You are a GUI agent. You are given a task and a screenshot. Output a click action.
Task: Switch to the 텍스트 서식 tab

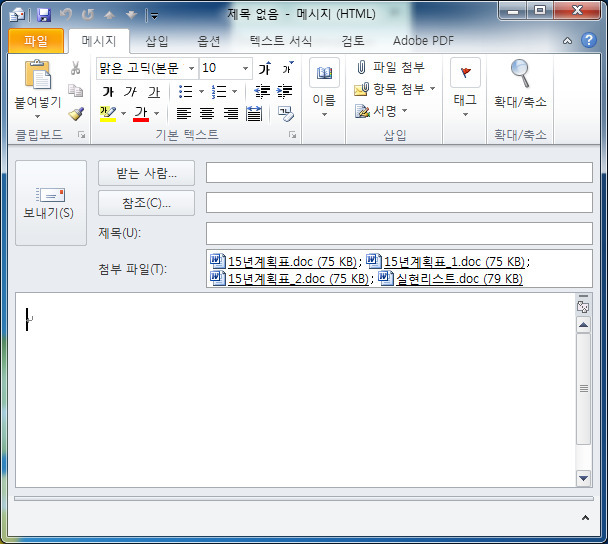click(281, 41)
